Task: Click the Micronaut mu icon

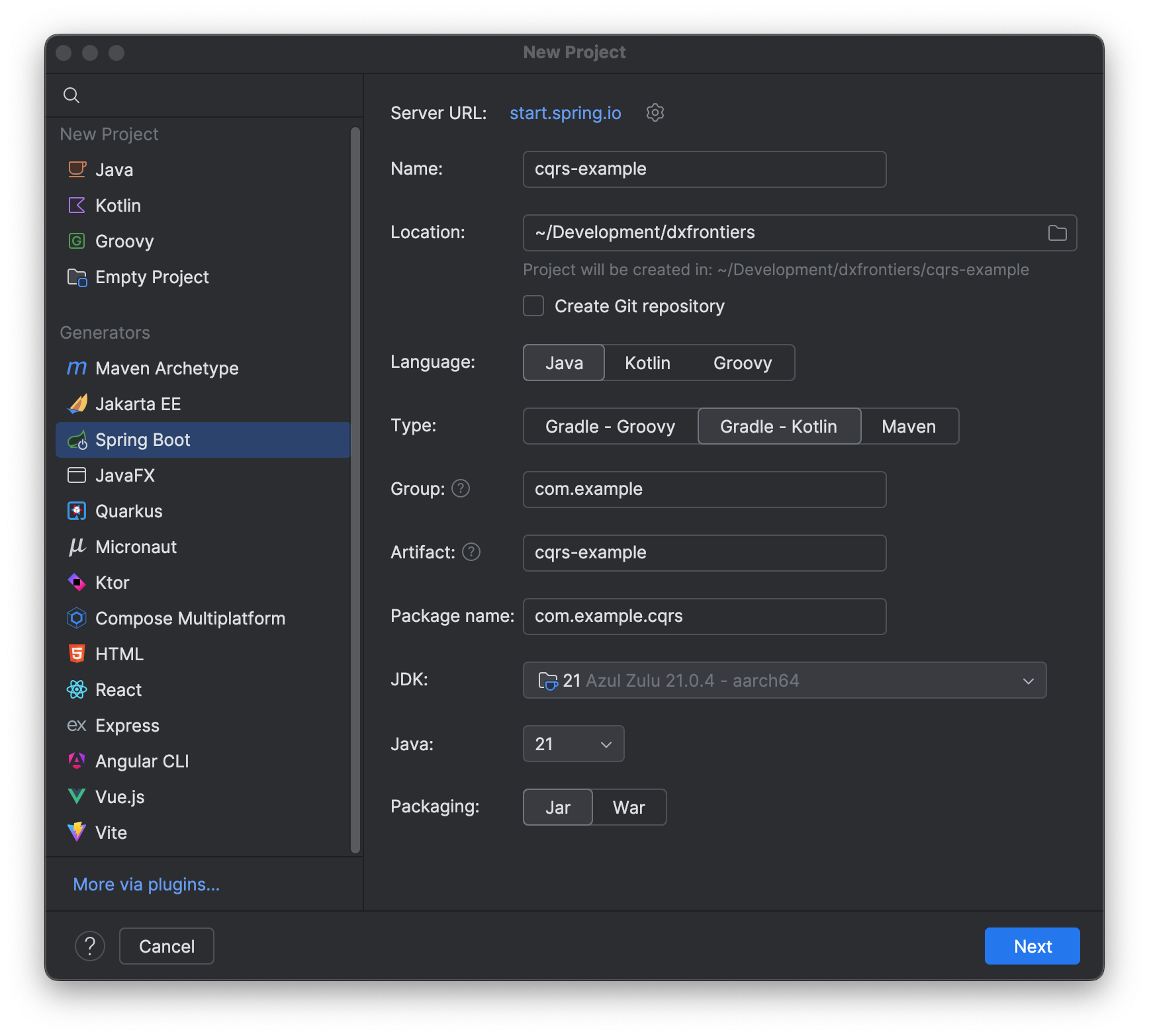Action: 77,546
